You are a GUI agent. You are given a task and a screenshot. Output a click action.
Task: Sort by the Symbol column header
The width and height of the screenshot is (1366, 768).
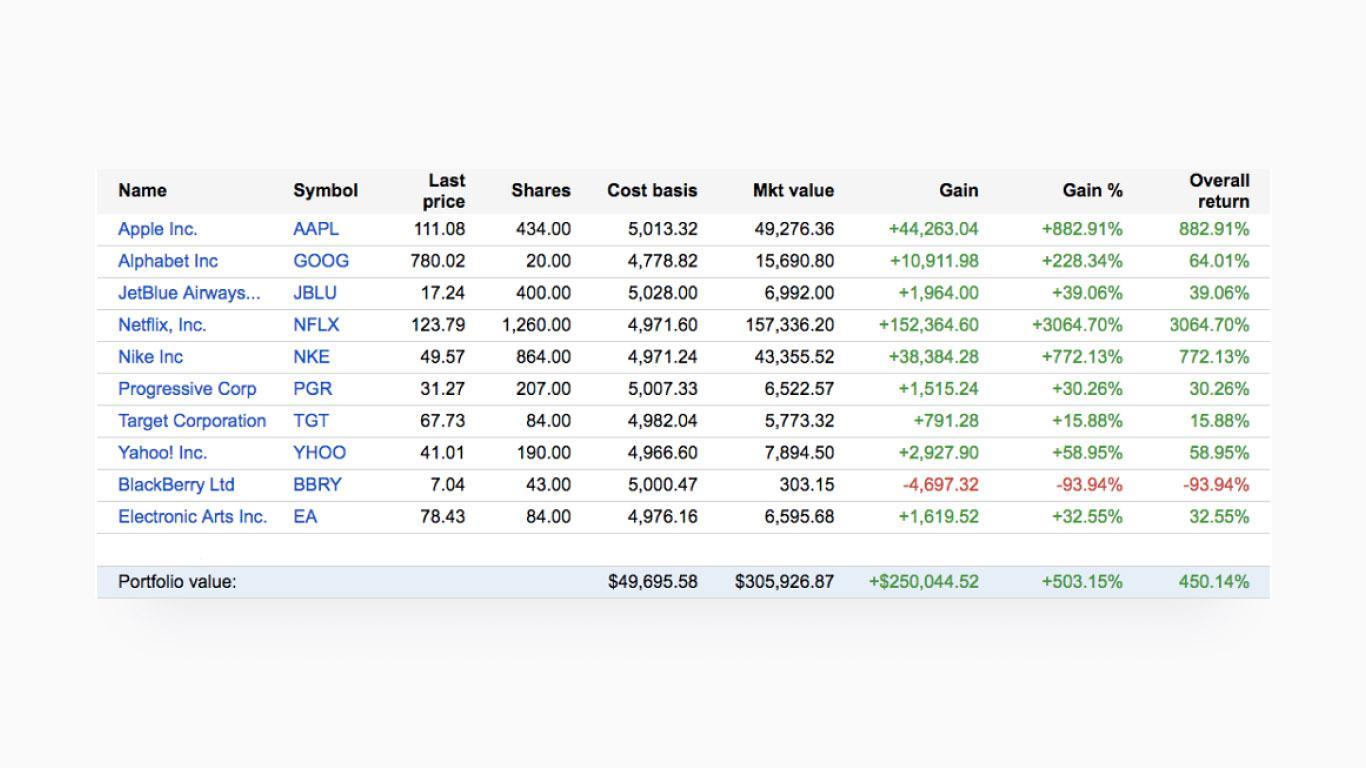326,191
